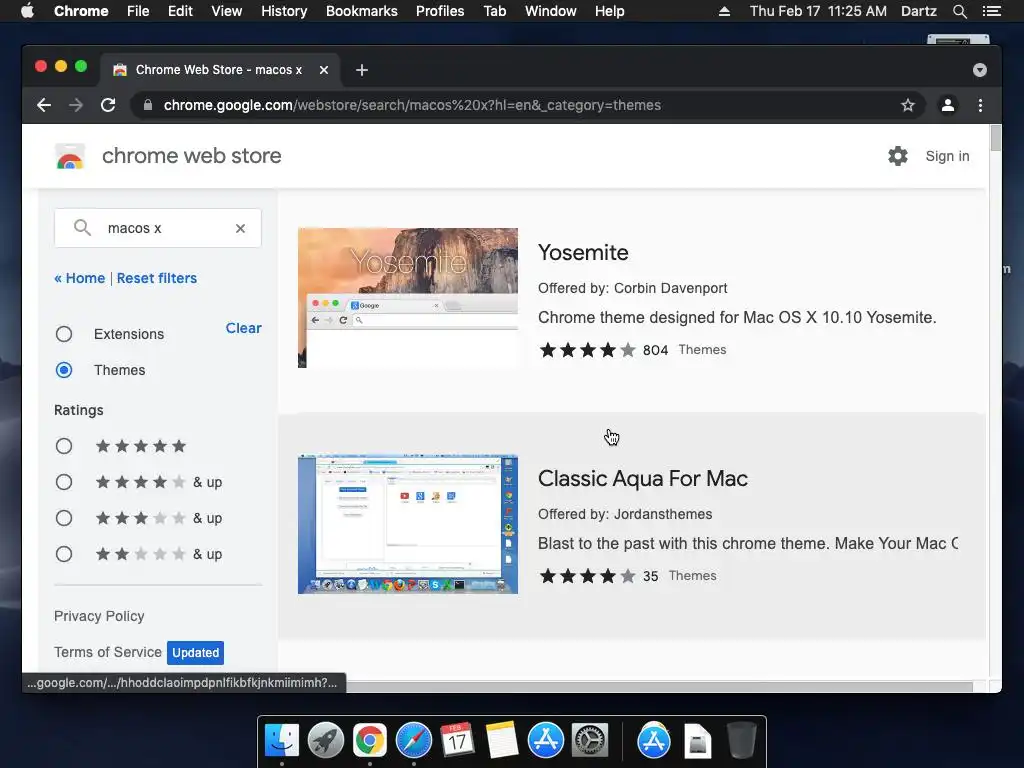This screenshot has width=1024, height=768.
Task: Click the vertical page scrollbar thumb
Action: [995, 138]
